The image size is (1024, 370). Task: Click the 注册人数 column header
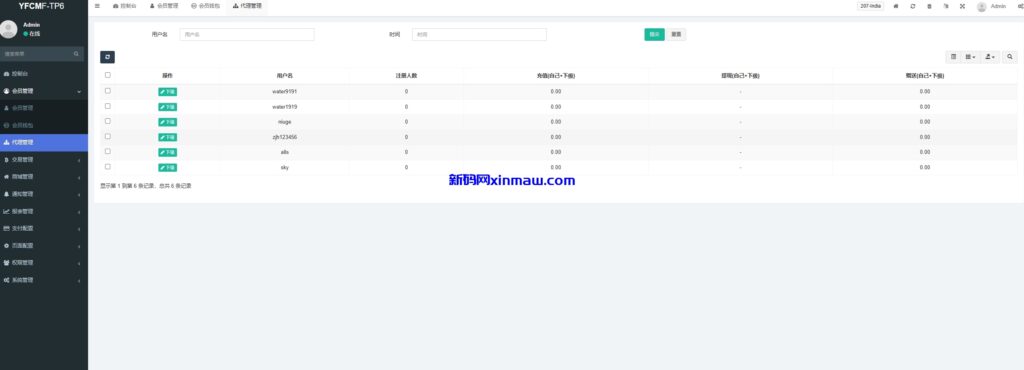pyautogui.click(x=406, y=76)
